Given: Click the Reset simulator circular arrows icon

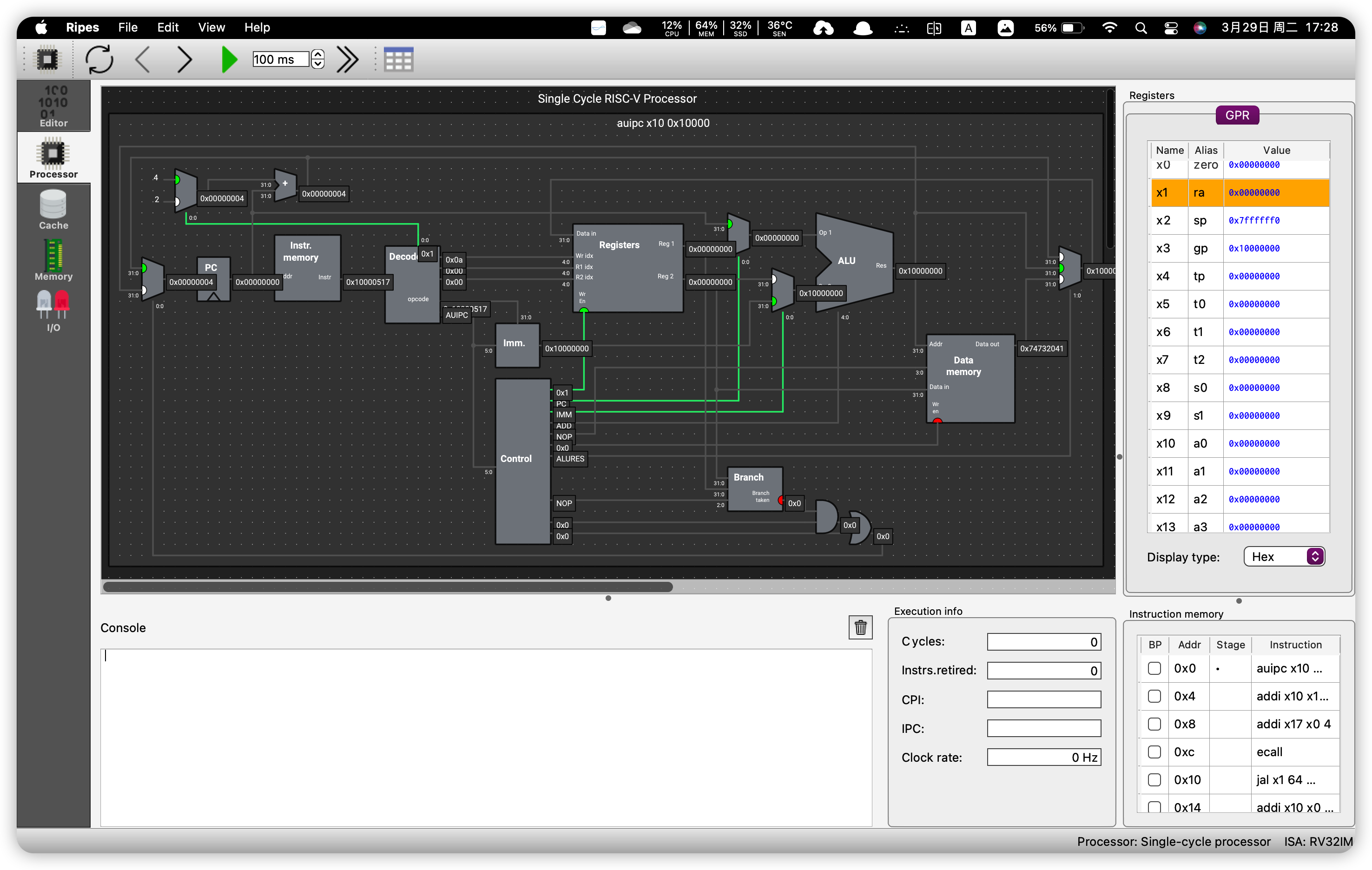Looking at the screenshot, I should pos(99,59).
